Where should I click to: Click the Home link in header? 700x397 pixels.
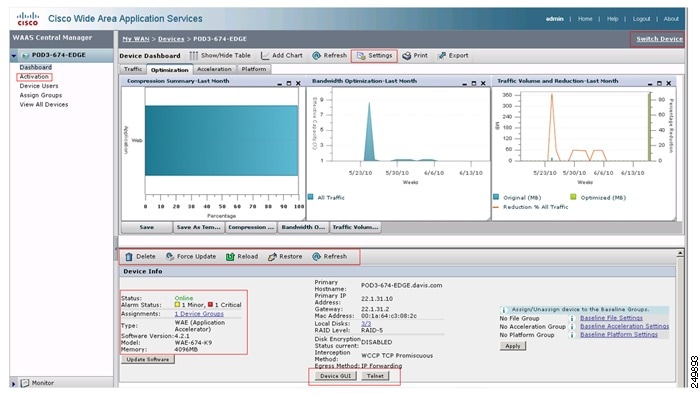point(585,19)
